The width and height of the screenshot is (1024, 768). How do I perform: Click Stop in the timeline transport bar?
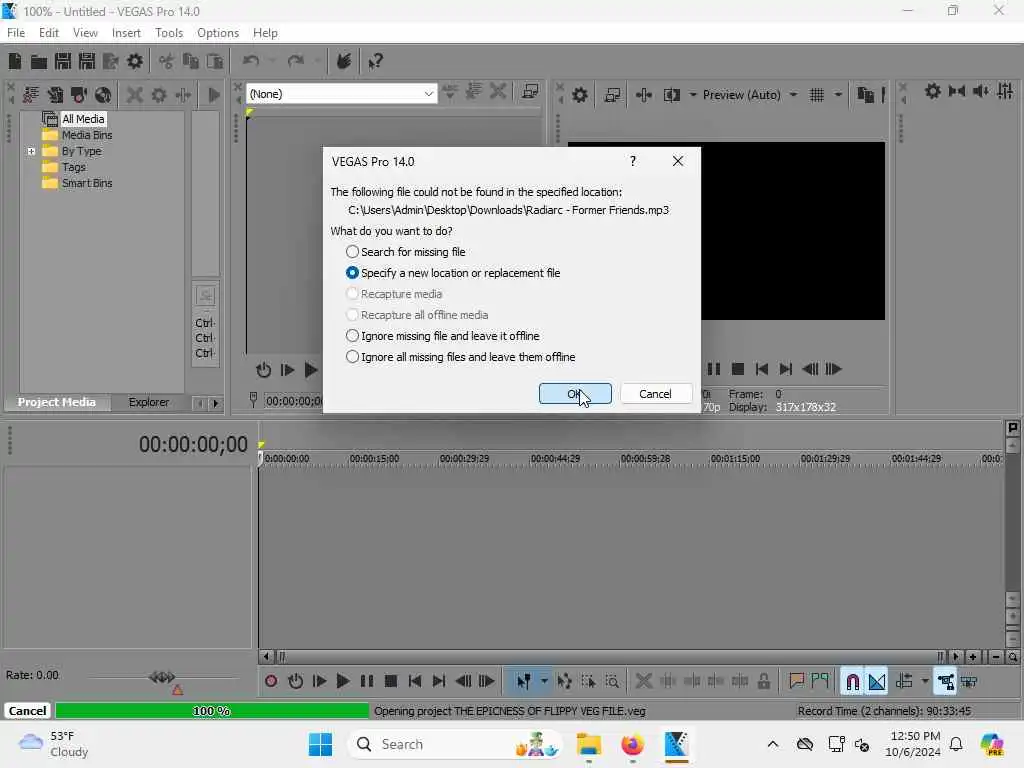coord(391,681)
